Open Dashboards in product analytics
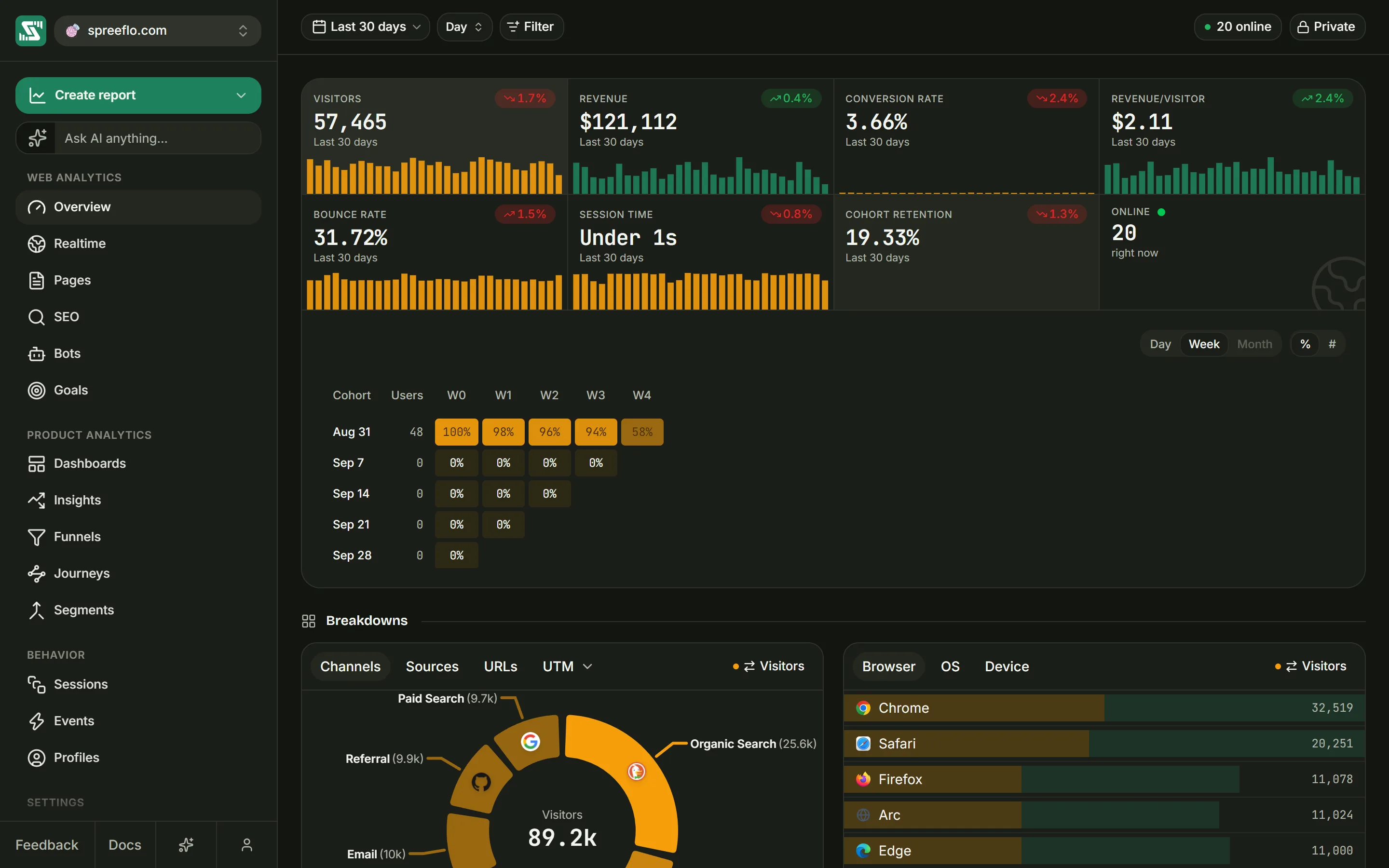The image size is (1389, 868). [138, 463]
